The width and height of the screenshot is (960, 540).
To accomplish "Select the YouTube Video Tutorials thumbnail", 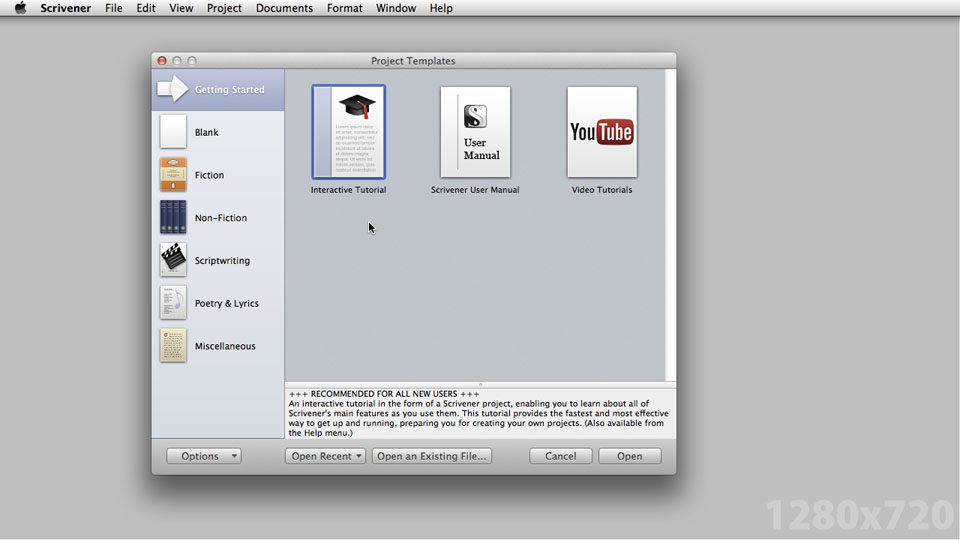I will coord(602,132).
